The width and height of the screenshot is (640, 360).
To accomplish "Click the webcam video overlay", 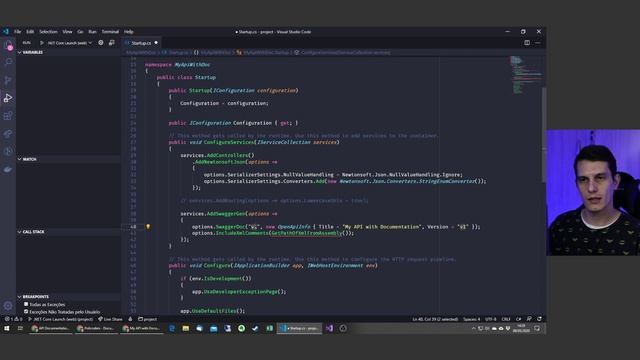I will tap(593, 193).
